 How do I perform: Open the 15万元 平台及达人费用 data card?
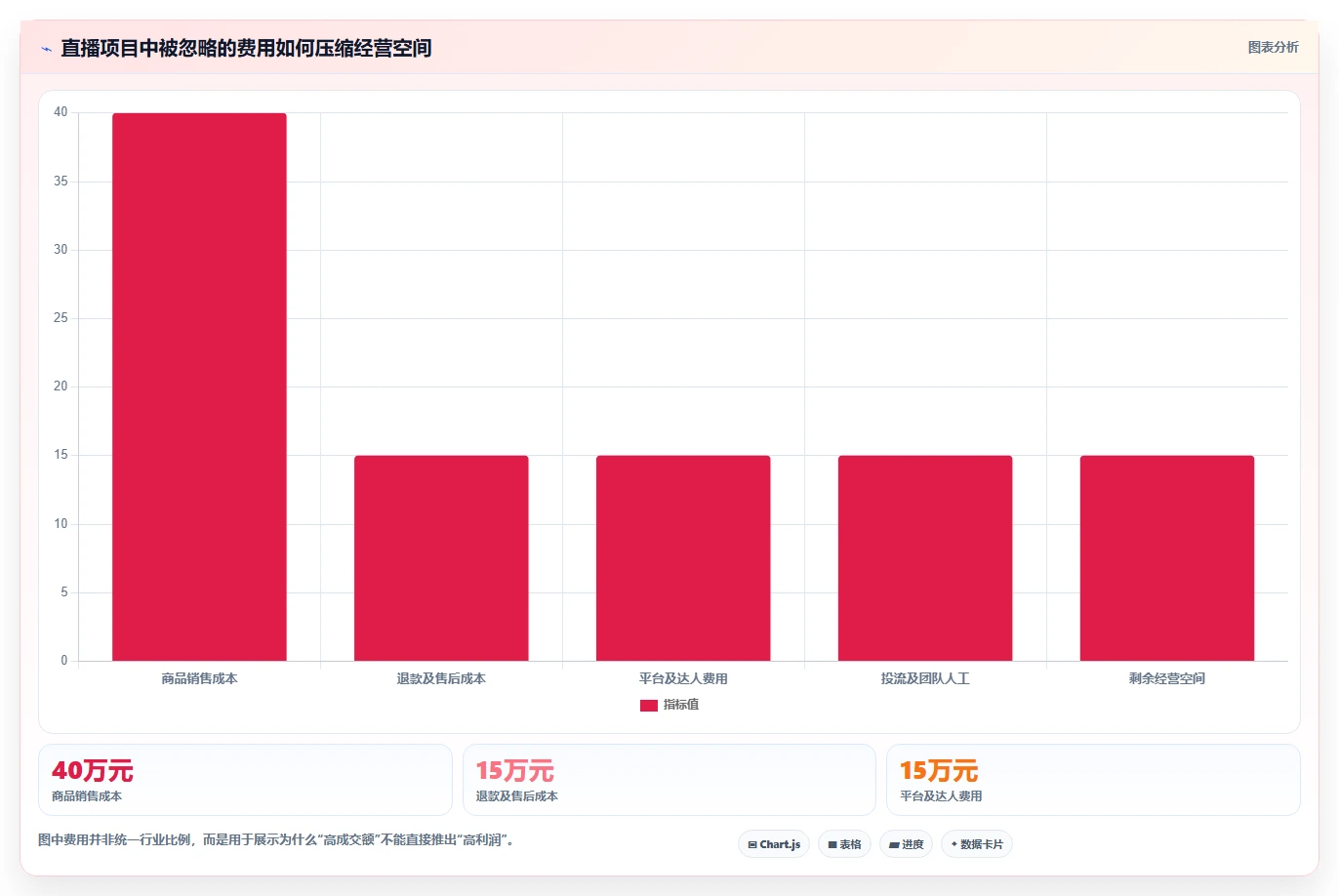point(1093,780)
